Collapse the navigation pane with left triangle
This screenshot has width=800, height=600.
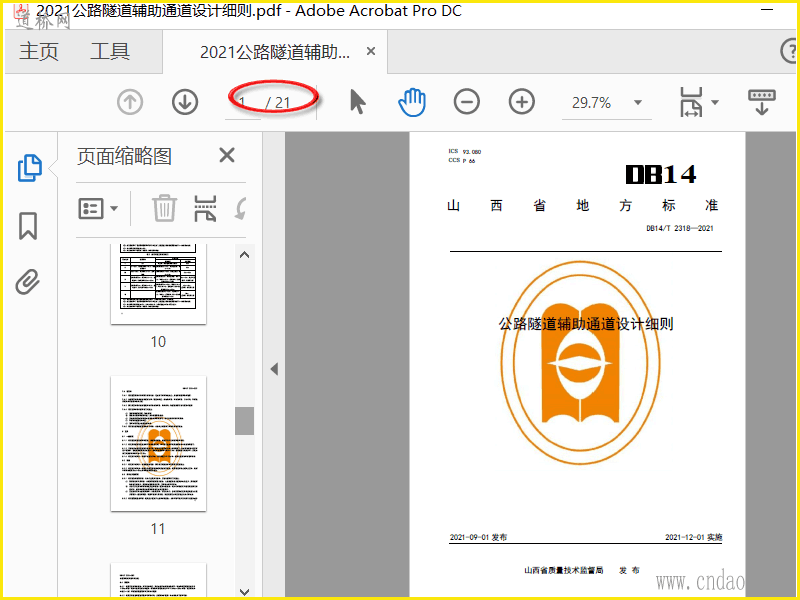(x=274, y=369)
